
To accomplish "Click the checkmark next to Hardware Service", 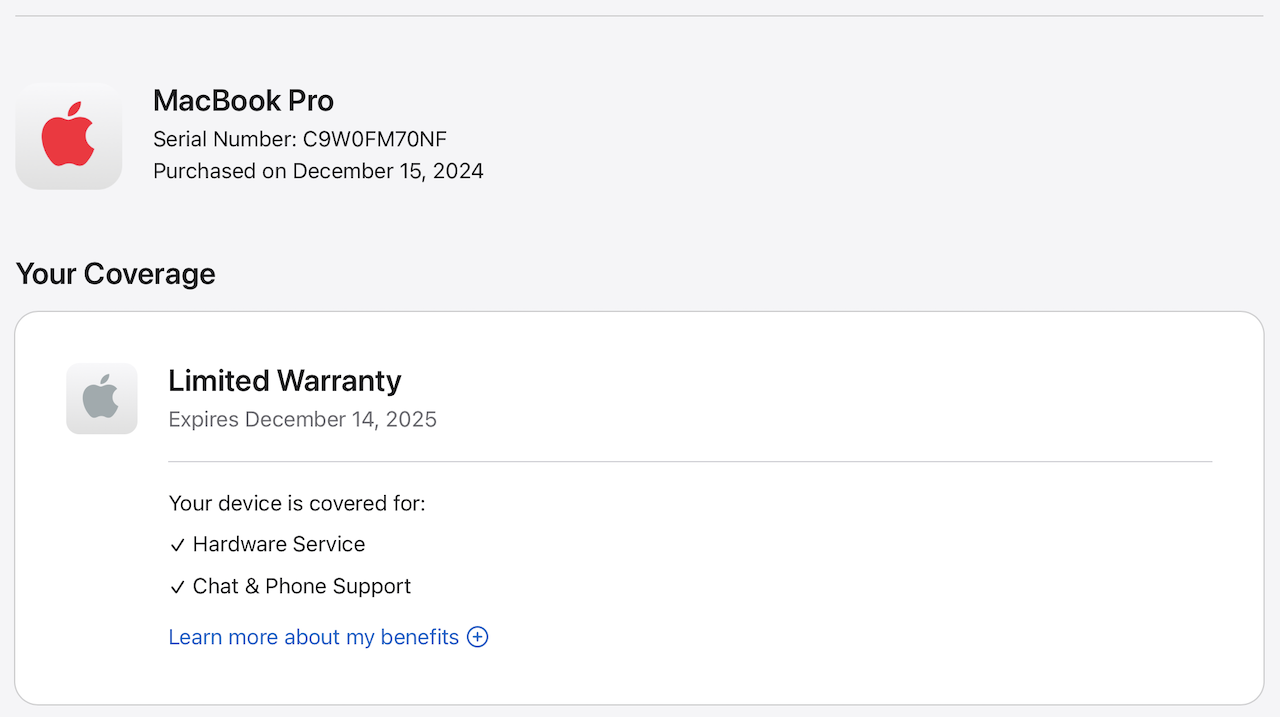I will point(177,545).
